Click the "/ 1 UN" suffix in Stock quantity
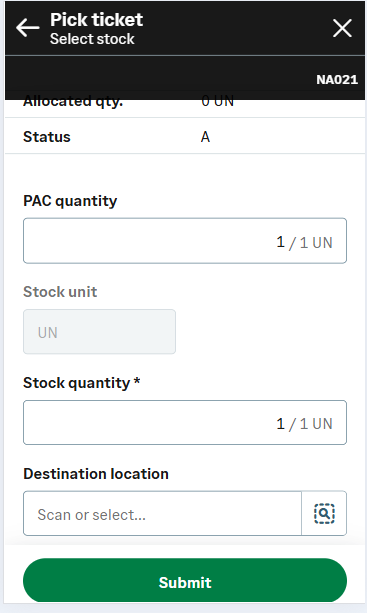The image size is (367, 613). (x=311, y=424)
